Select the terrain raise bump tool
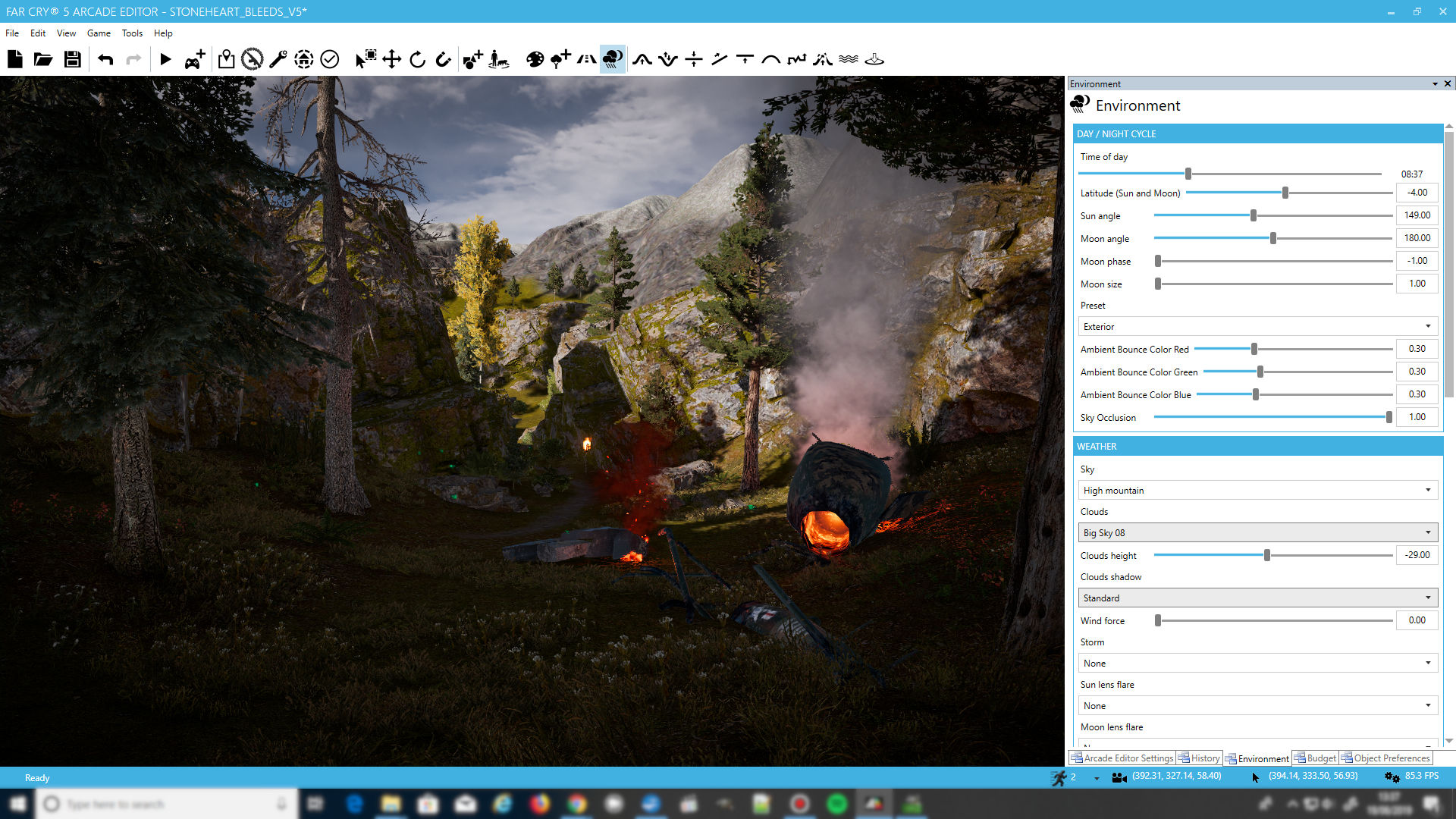The image size is (1456, 819). 642,59
